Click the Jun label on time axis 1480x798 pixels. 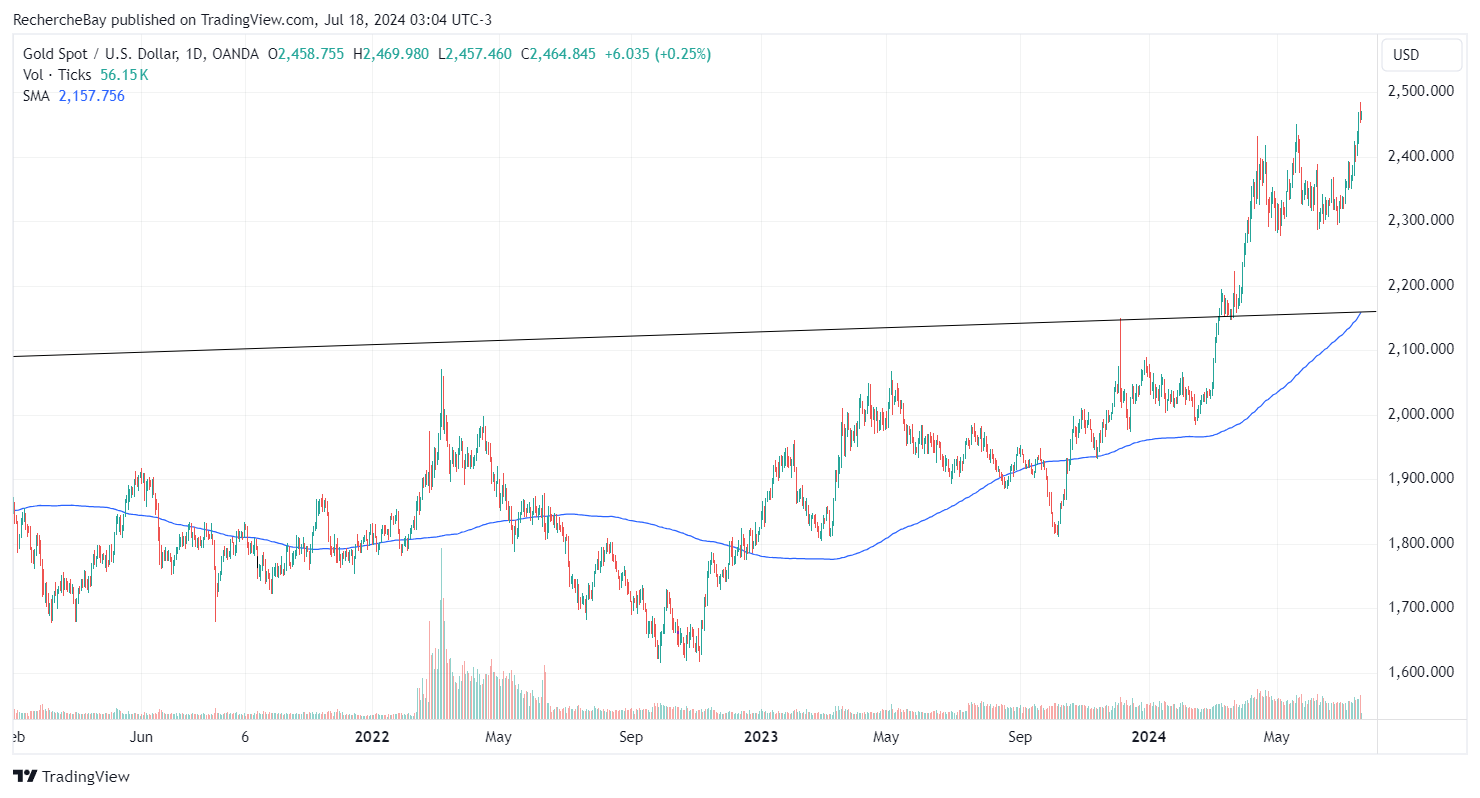tap(141, 738)
